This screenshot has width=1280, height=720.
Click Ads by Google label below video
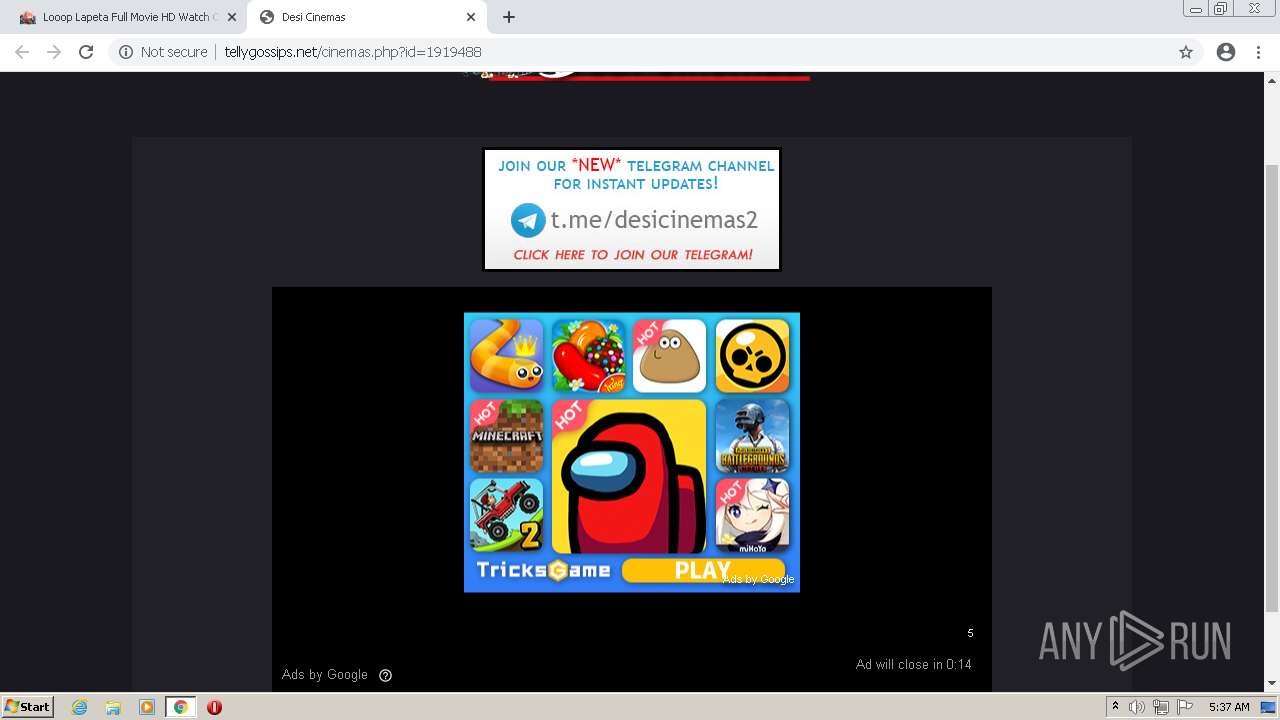click(x=325, y=675)
